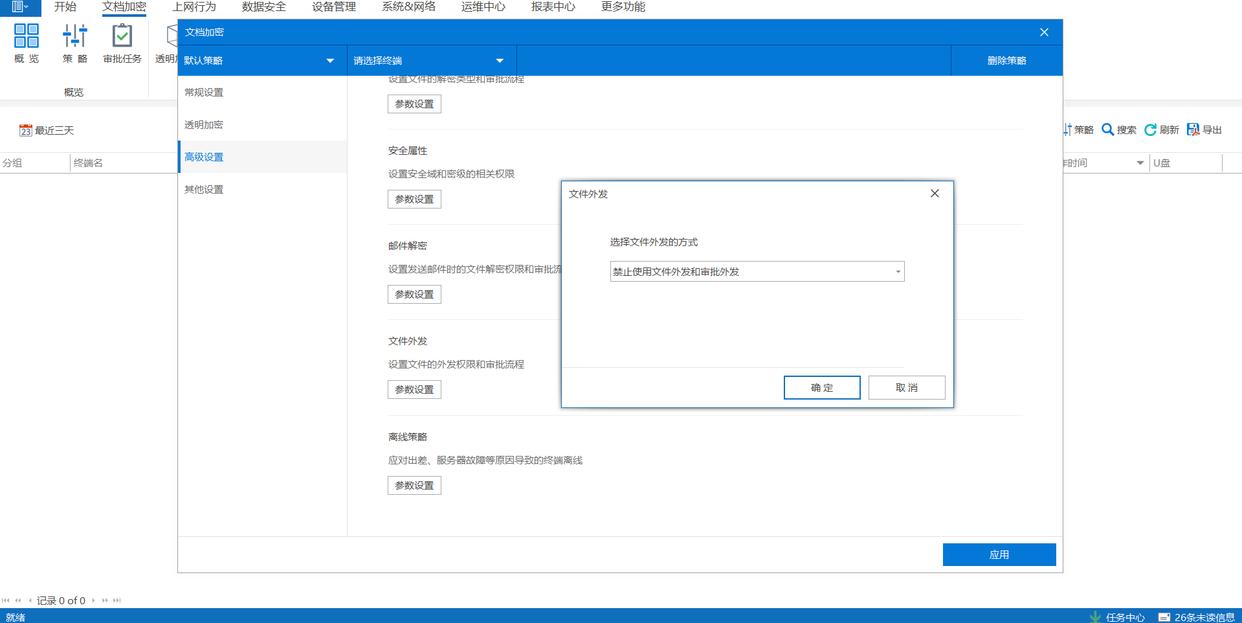This screenshot has width=1242, height=623.
Task: Open the 26条未读信息 message icon
Action: pyautogui.click(x=1165, y=617)
